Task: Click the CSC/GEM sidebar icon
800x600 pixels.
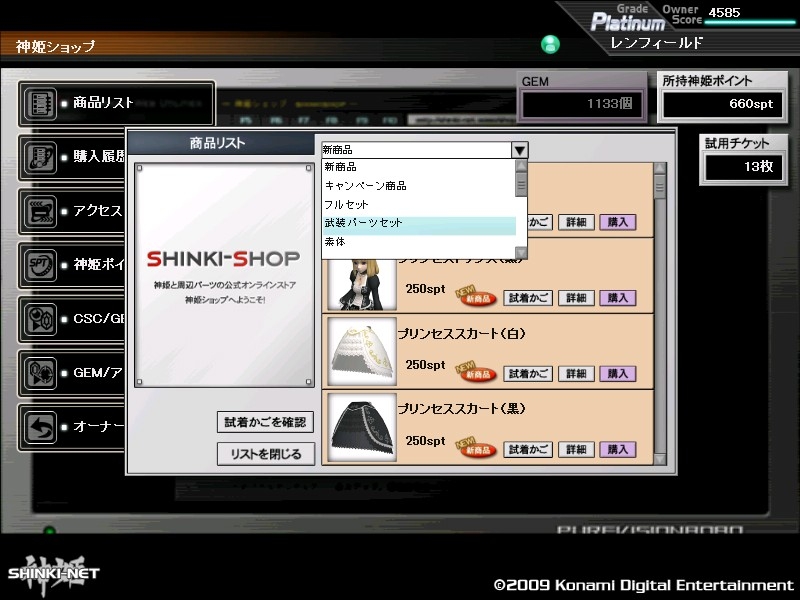Action: (40, 319)
